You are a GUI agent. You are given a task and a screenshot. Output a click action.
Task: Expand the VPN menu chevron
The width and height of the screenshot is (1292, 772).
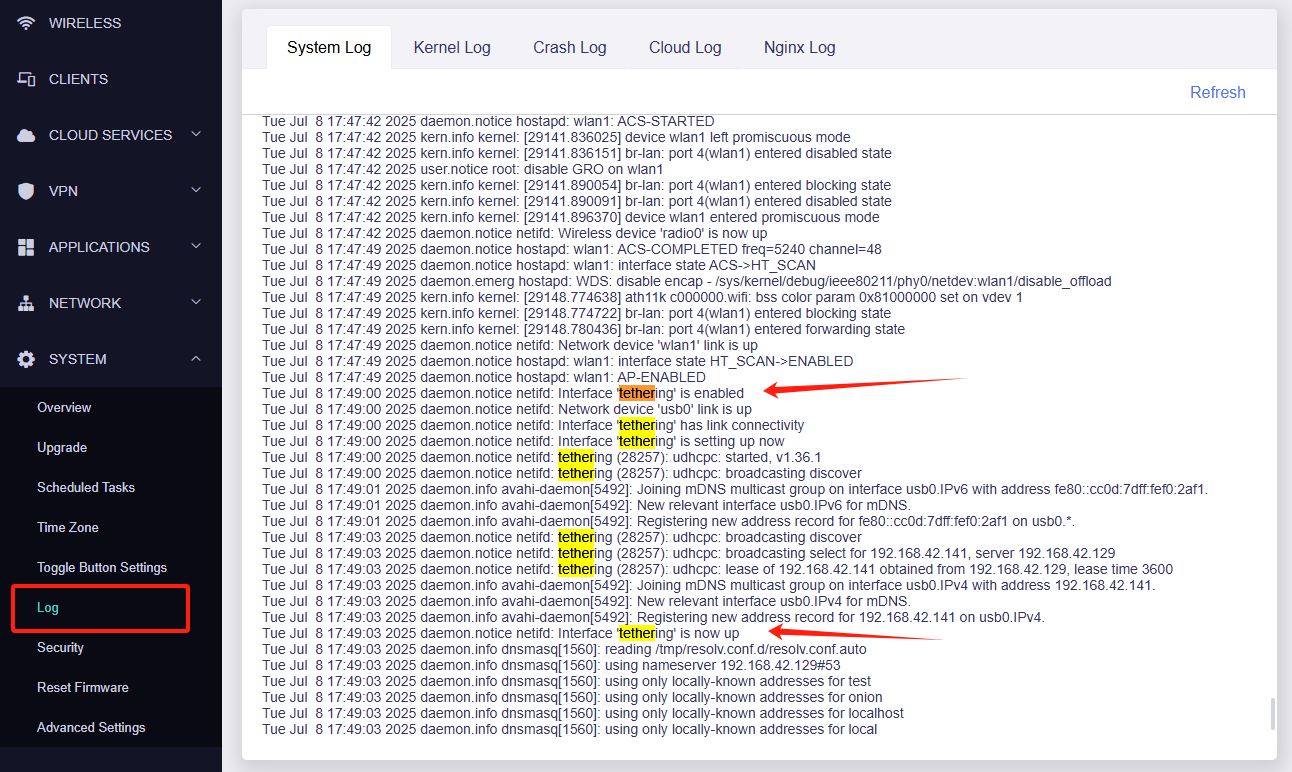pos(196,191)
